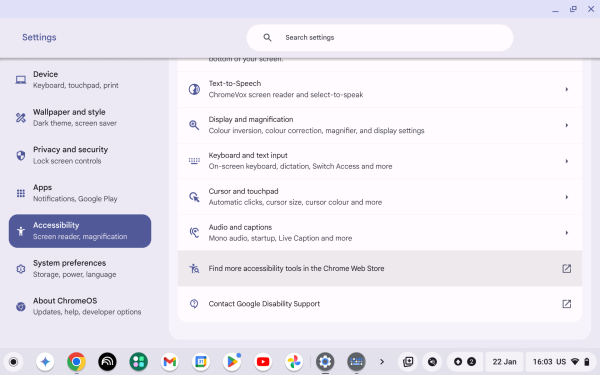Click the Keyboard and text input icon
The image size is (600, 375).
(194, 161)
